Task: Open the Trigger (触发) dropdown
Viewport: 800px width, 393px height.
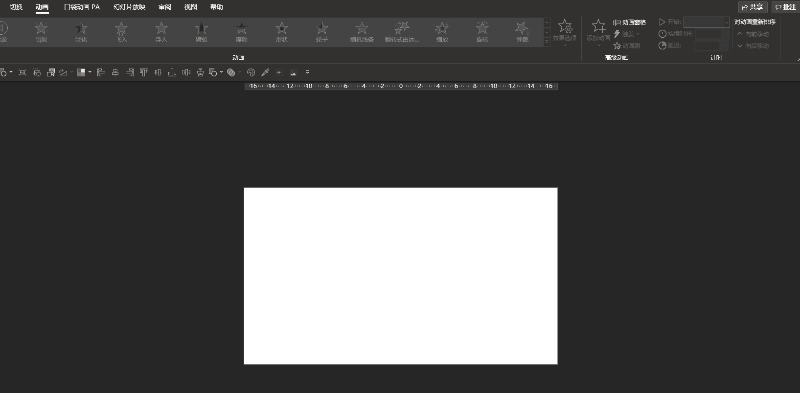Action: tap(627, 34)
